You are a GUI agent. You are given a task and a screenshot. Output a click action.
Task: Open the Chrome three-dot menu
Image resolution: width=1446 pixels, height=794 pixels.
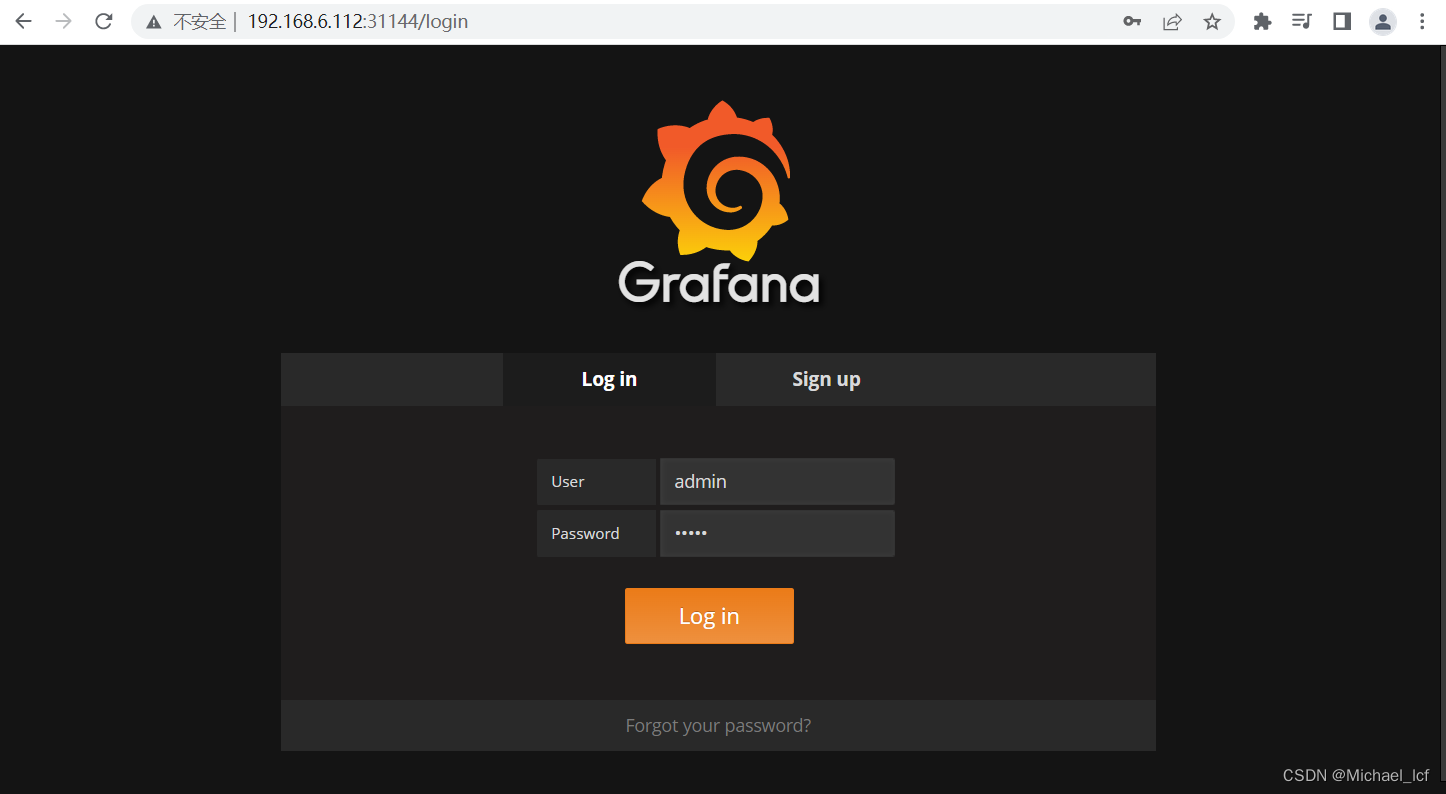[x=1422, y=21]
